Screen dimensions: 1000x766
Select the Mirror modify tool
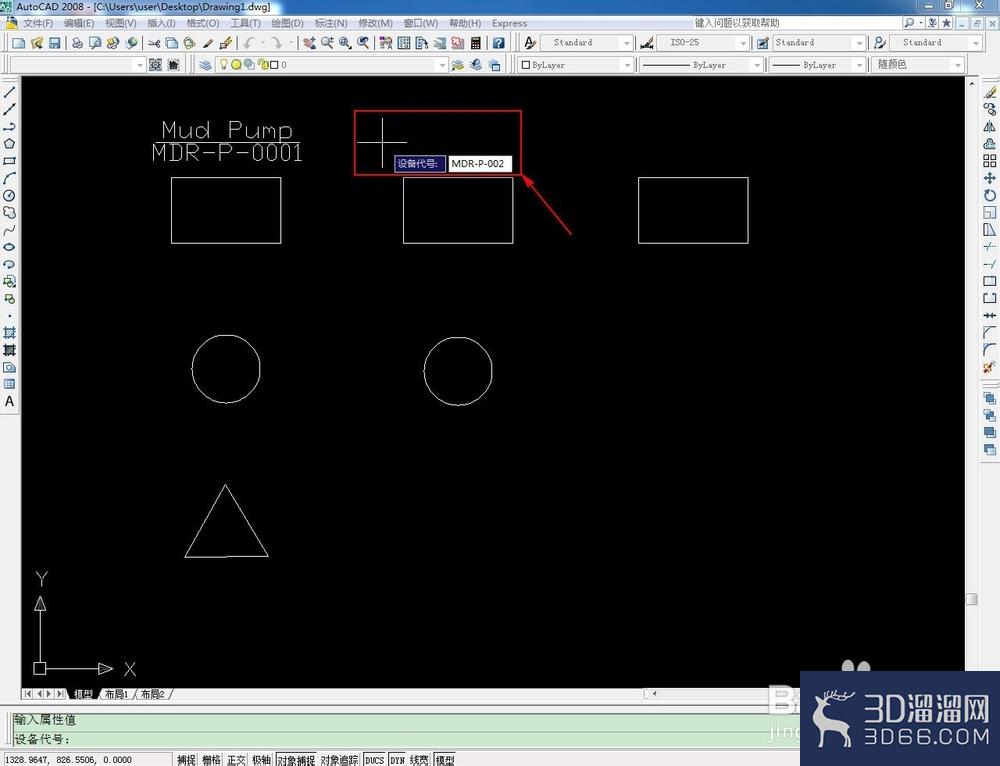(x=989, y=126)
